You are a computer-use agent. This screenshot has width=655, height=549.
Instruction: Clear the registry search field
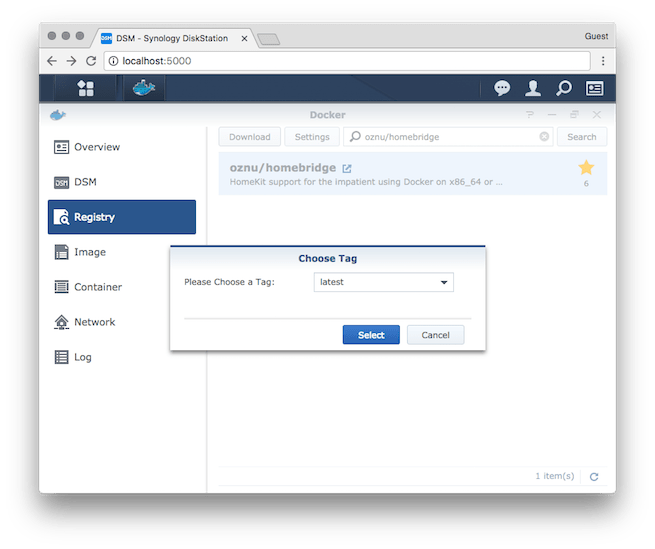[x=544, y=137]
